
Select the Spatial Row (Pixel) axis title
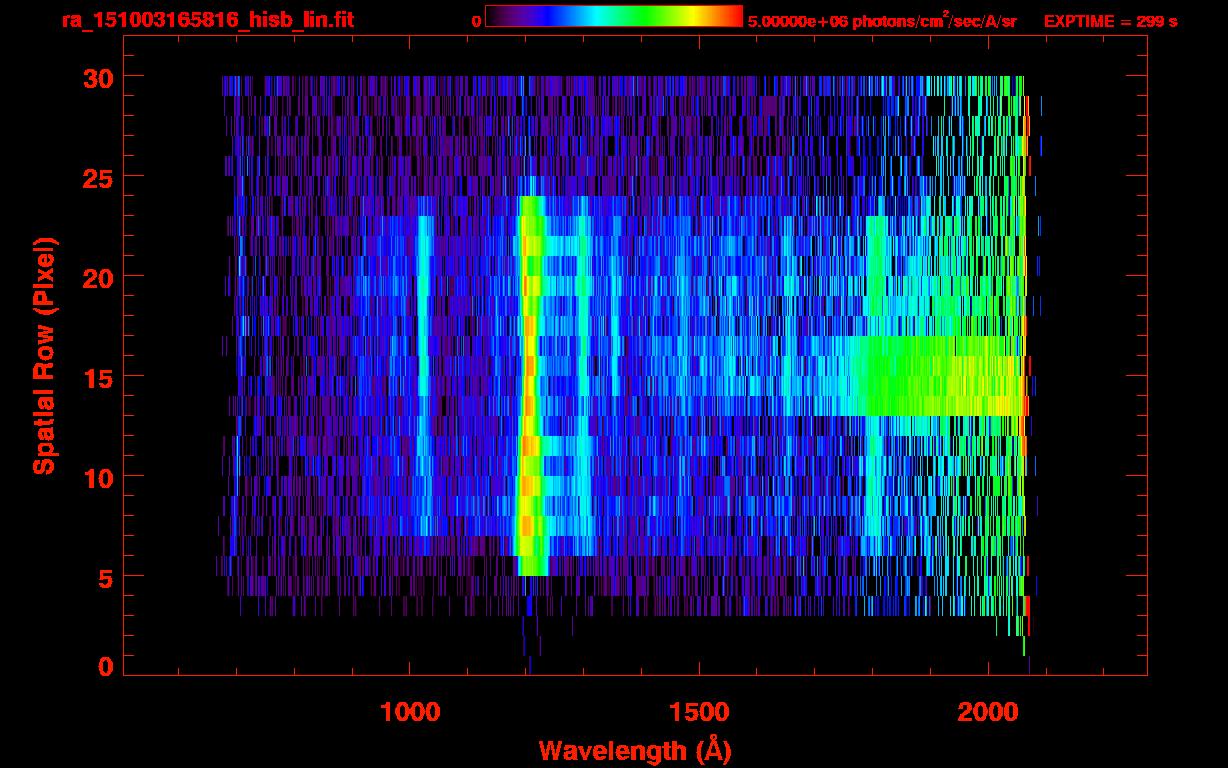point(44,355)
